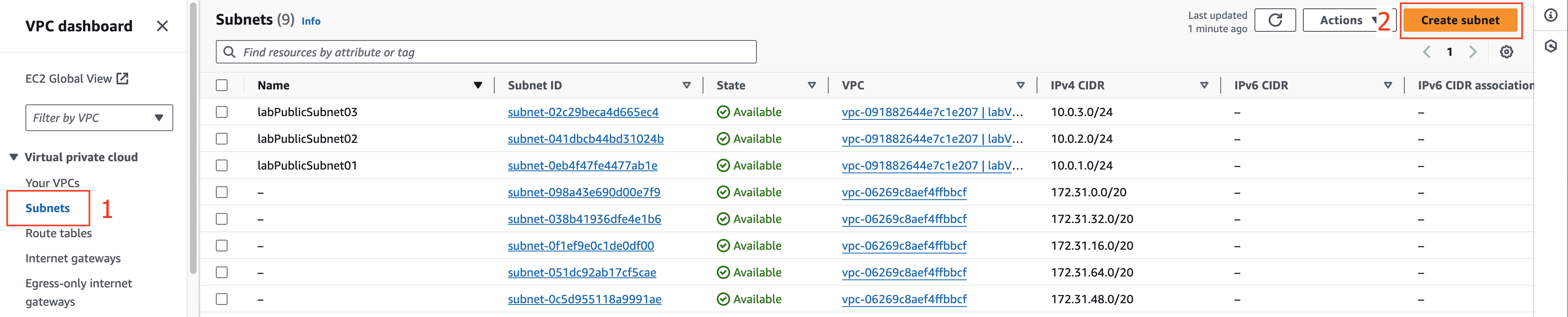
Task: Select checkbox for labPublicSubnet03
Action: pyautogui.click(x=222, y=112)
